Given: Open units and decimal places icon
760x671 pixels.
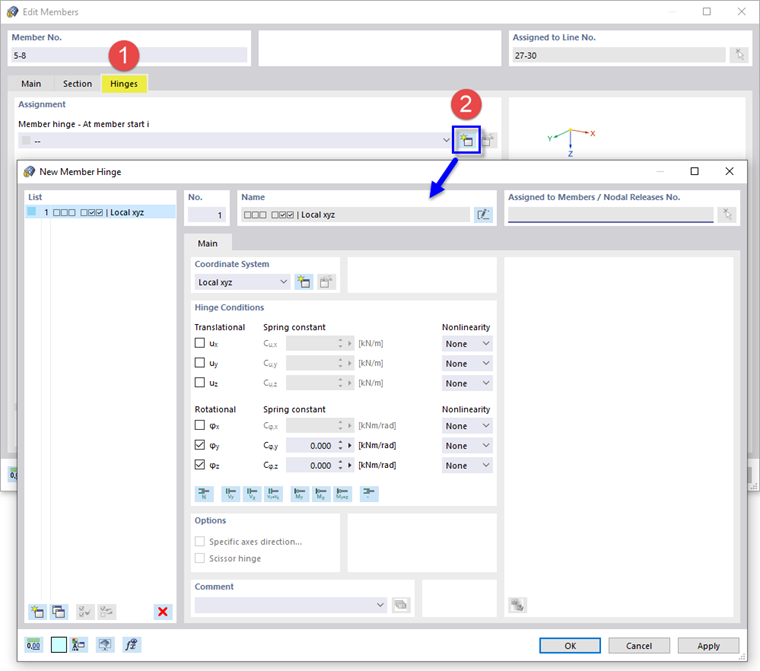Looking at the screenshot, I should [33, 645].
